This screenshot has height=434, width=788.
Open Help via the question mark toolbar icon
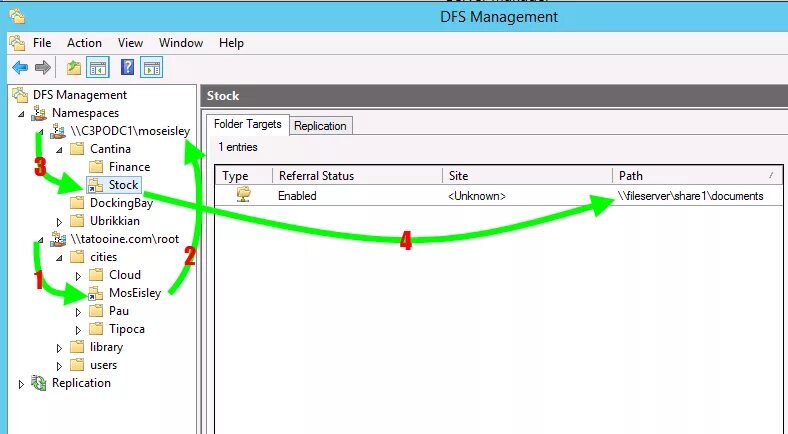pos(128,67)
